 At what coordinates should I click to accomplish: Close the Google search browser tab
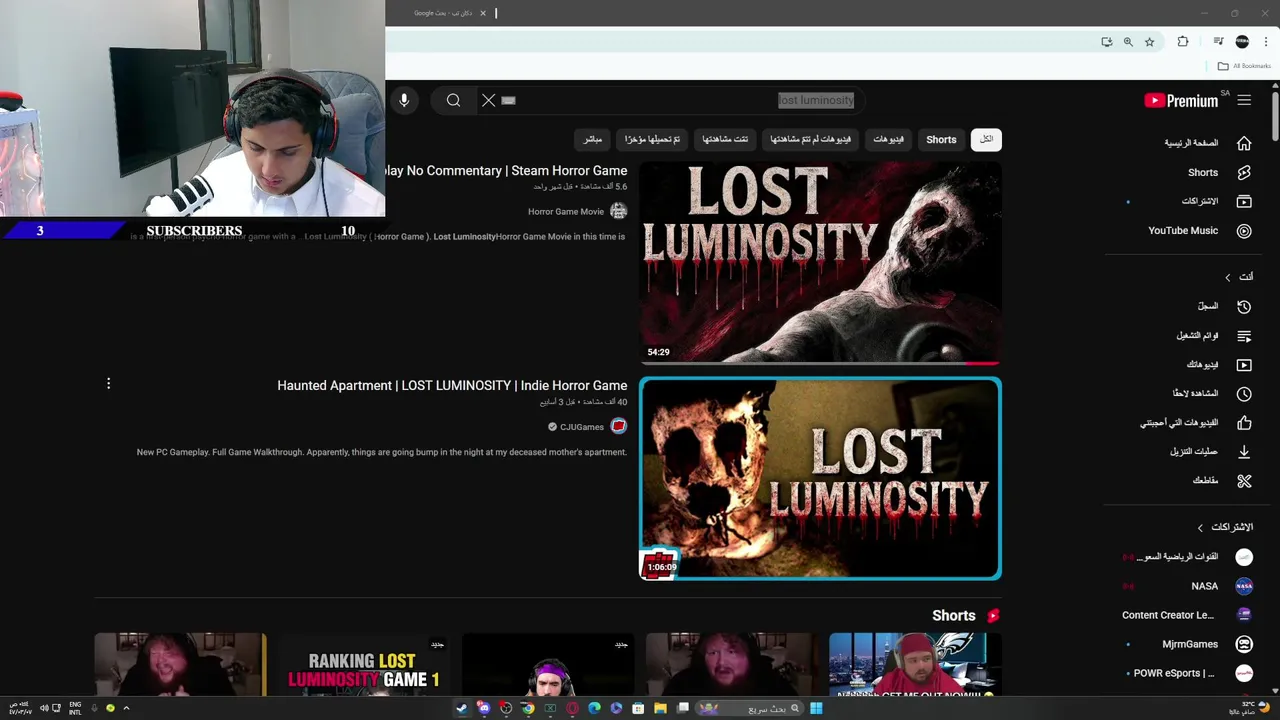coord(483,13)
